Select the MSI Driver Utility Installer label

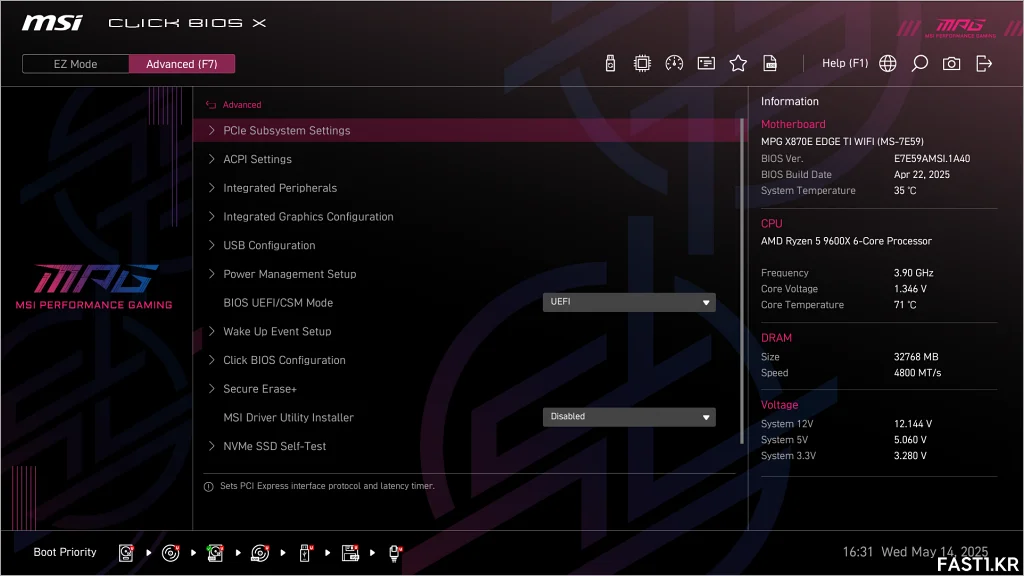click(289, 418)
